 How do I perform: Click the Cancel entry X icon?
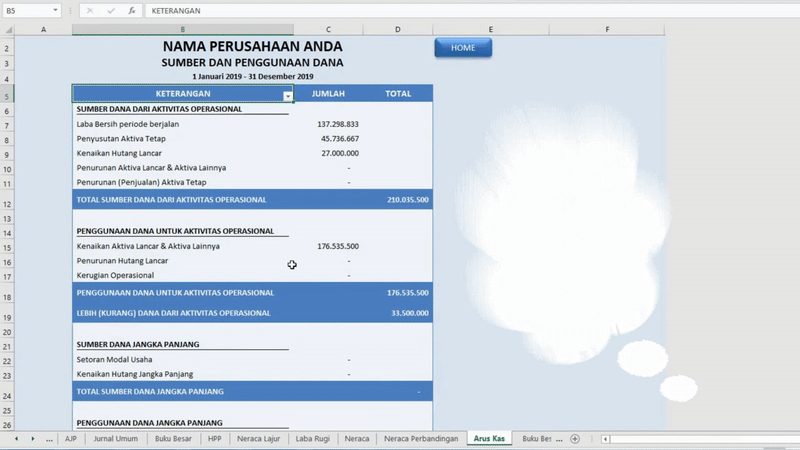(90, 10)
